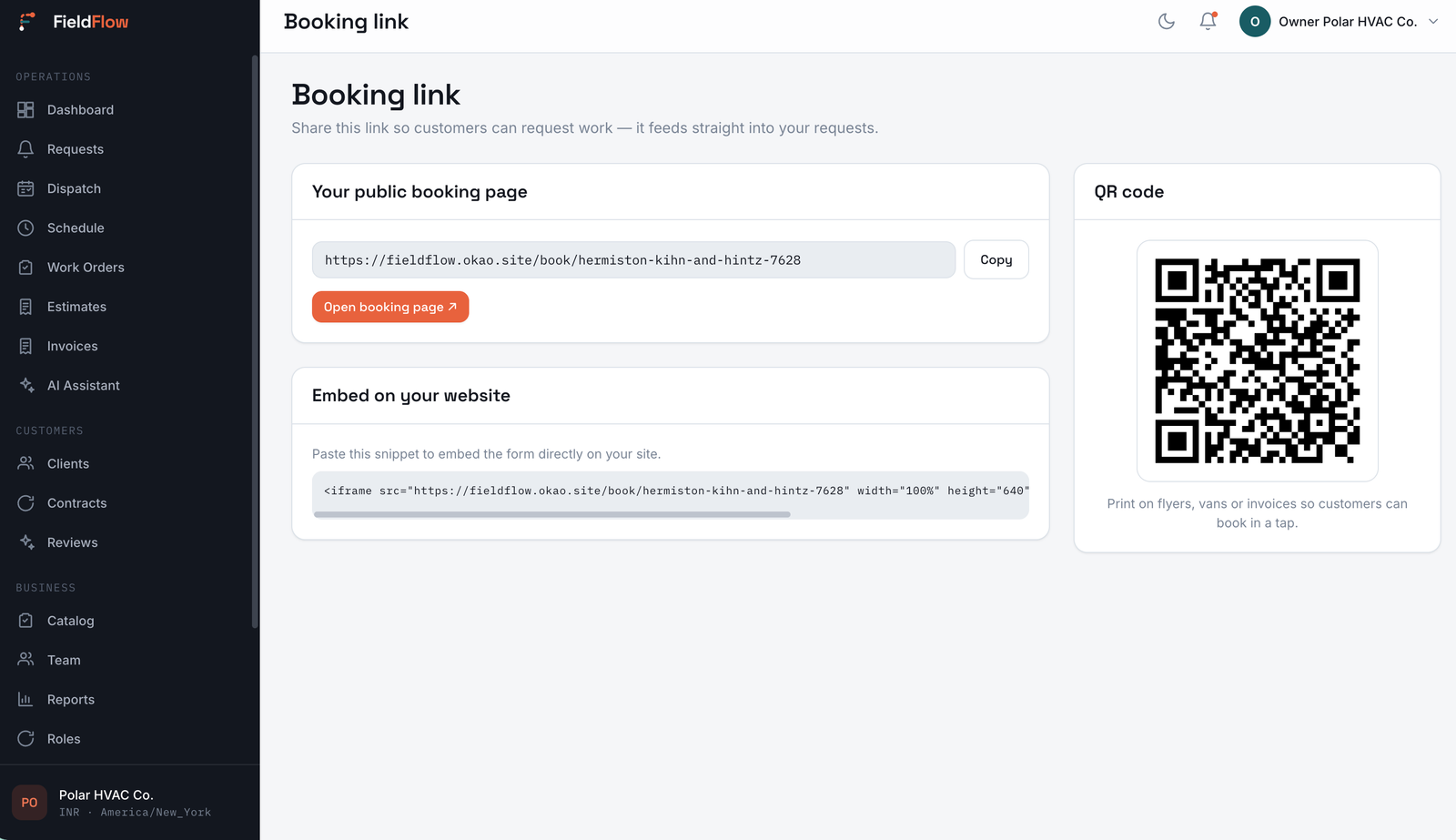Click the 'QR code' card heading

(1129, 192)
